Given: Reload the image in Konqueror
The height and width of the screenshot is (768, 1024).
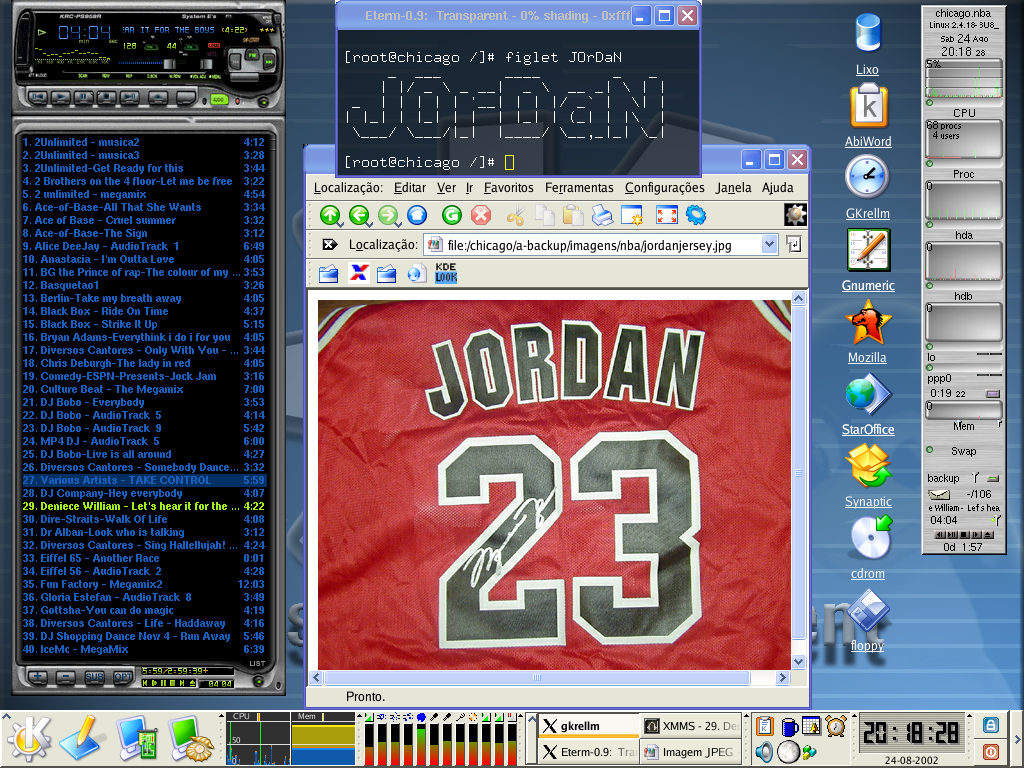Looking at the screenshot, I should pyautogui.click(x=452, y=215).
